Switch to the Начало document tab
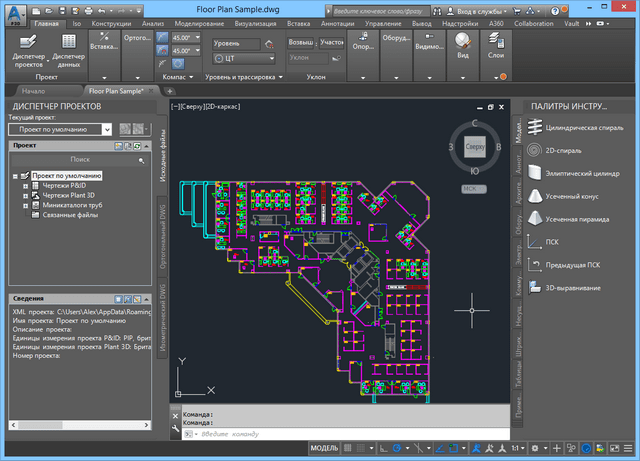The width and height of the screenshot is (640, 461). point(34,90)
